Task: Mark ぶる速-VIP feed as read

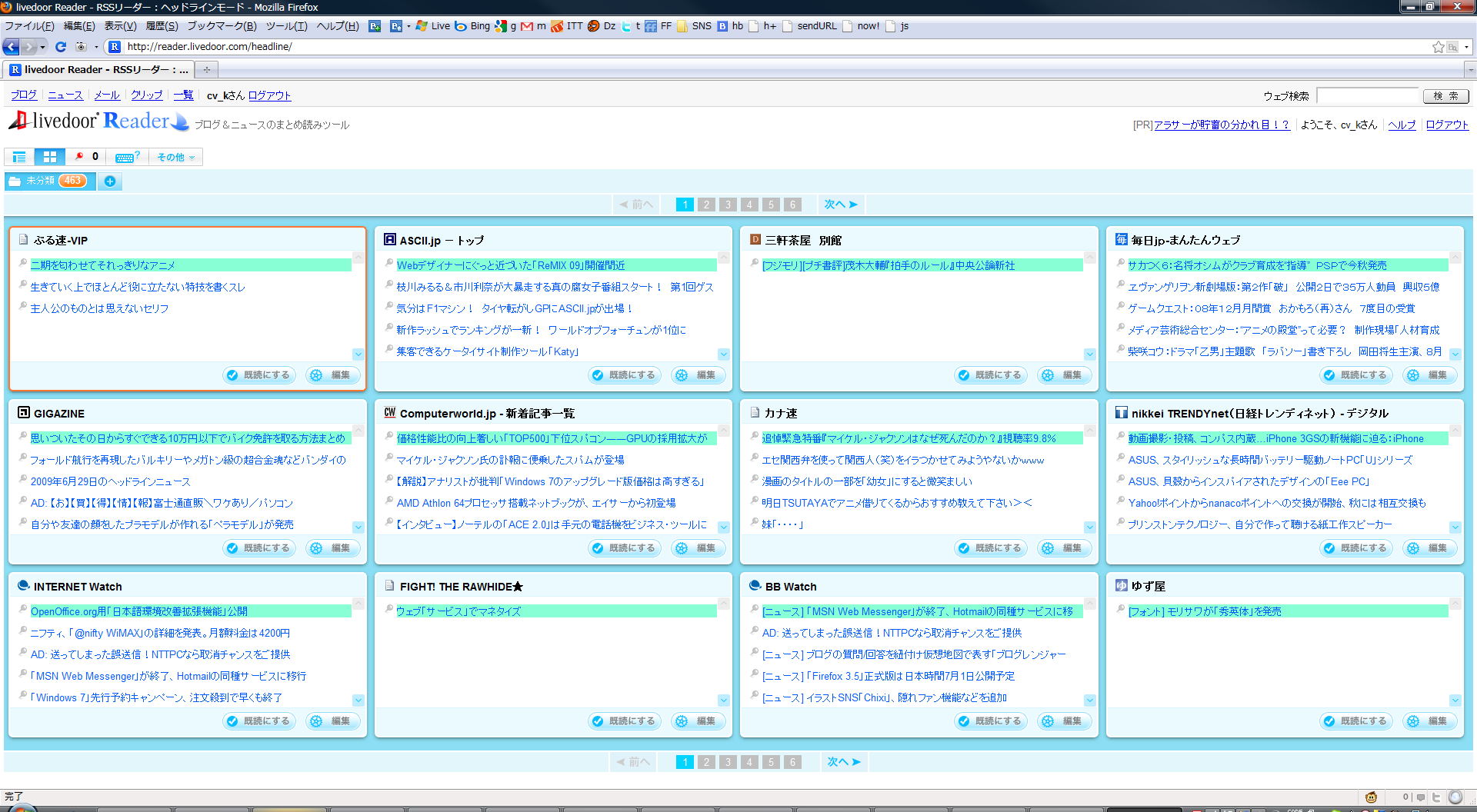Action: click(x=258, y=375)
